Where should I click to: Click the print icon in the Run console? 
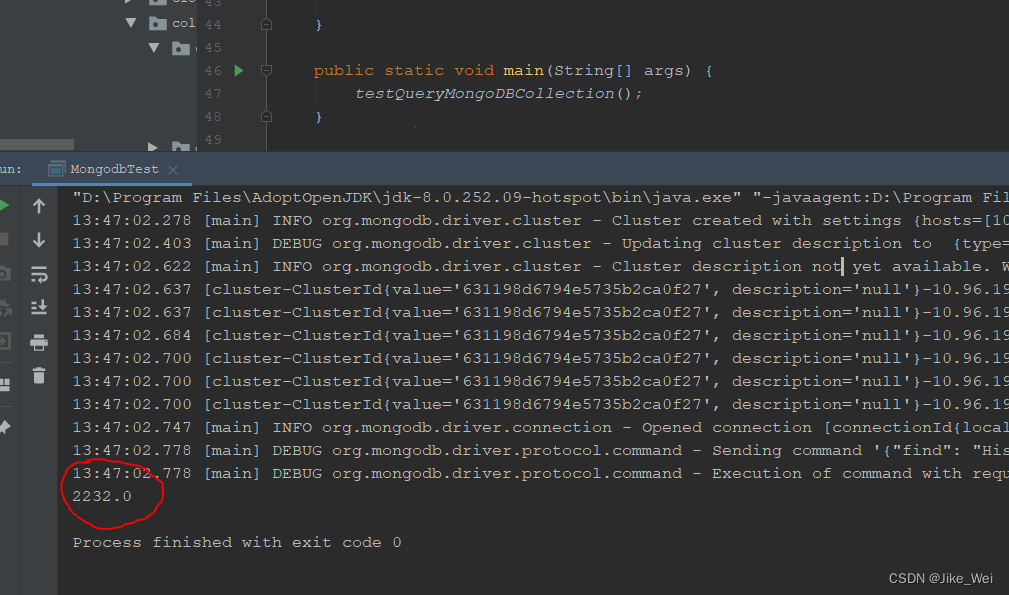pos(39,342)
